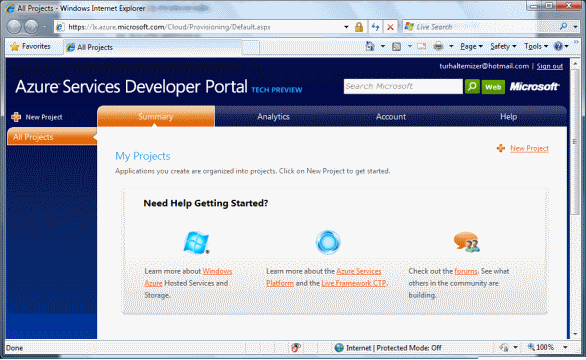Viewport: 586px width, 360px height.
Task: Expand the search provider dropdown arrow
Action: pyautogui.click(x=575, y=27)
